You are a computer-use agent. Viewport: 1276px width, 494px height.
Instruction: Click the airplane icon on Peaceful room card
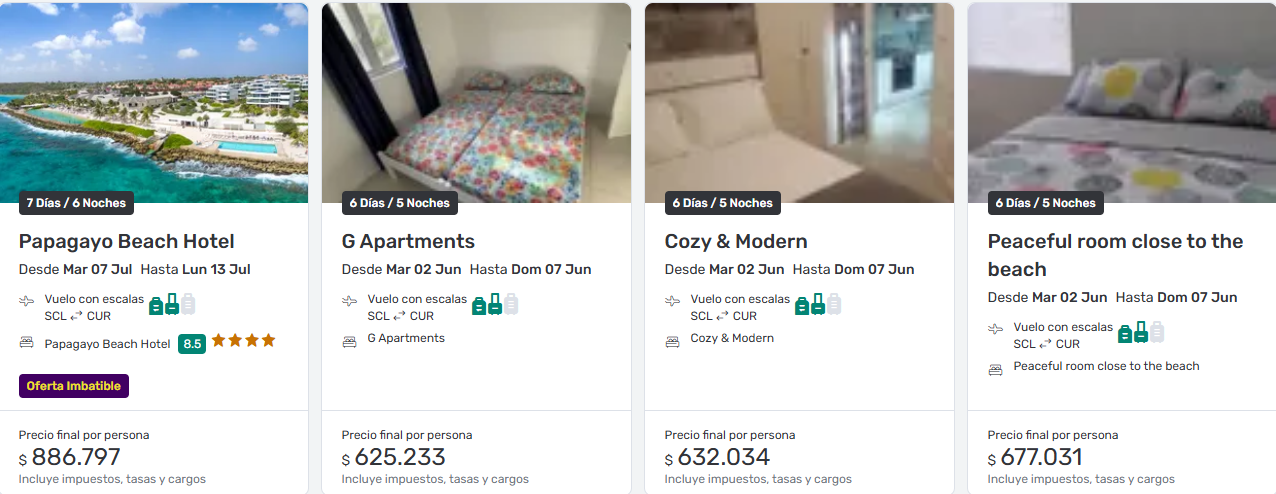pyautogui.click(x=996, y=328)
